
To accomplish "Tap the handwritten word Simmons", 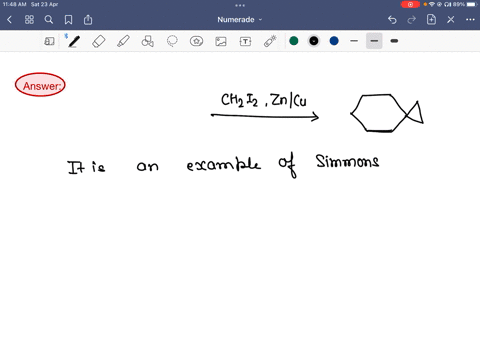I will click(347, 161).
